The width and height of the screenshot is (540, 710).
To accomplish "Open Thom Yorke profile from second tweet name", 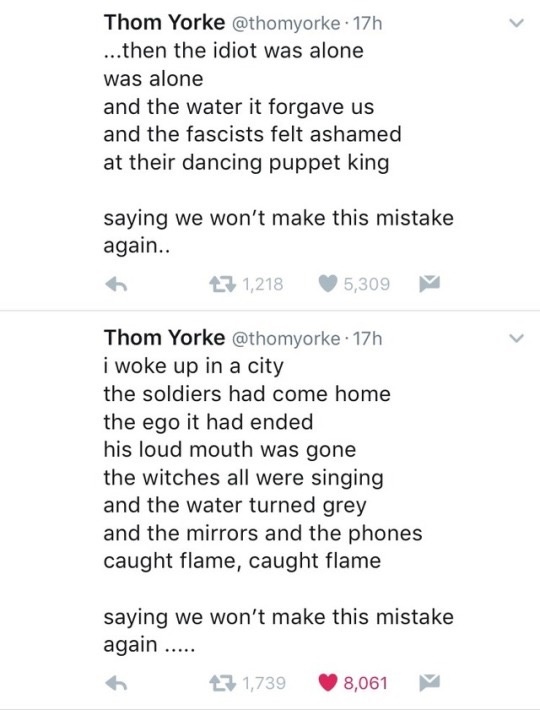I will tap(164, 337).
